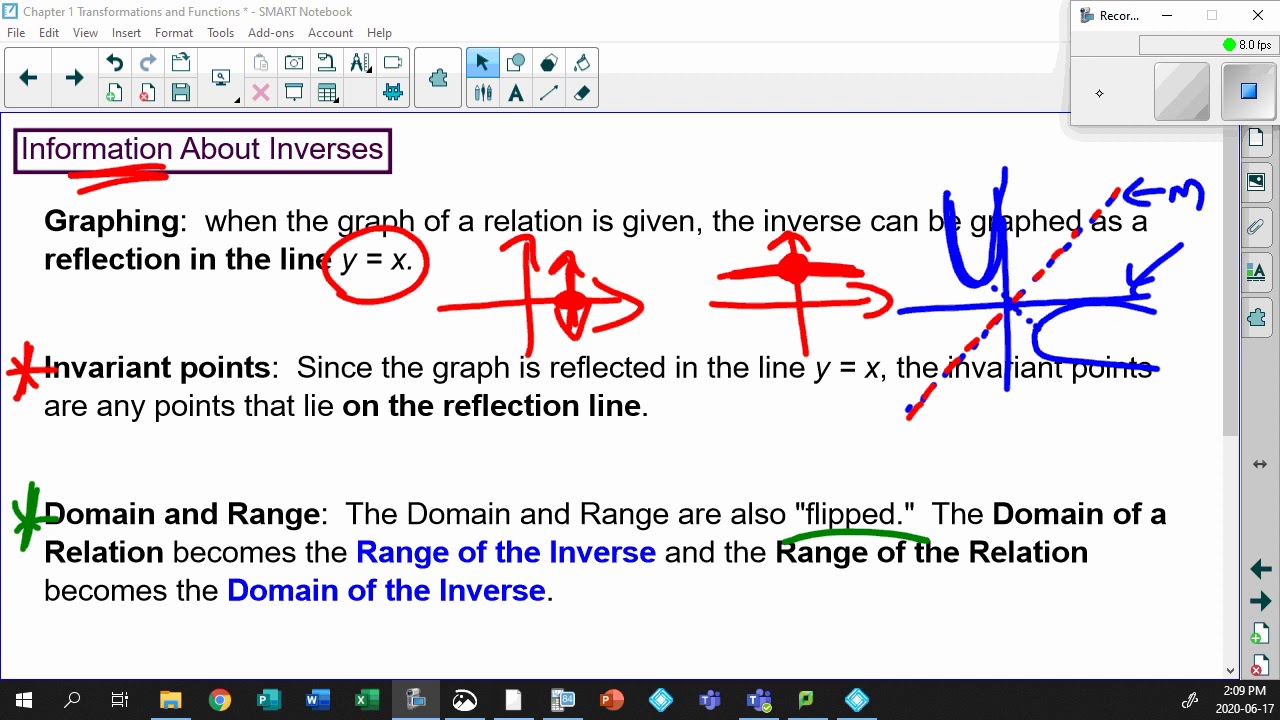The height and width of the screenshot is (720, 1280).
Task: Open Google Chrome from the taskbar
Action: (220, 700)
